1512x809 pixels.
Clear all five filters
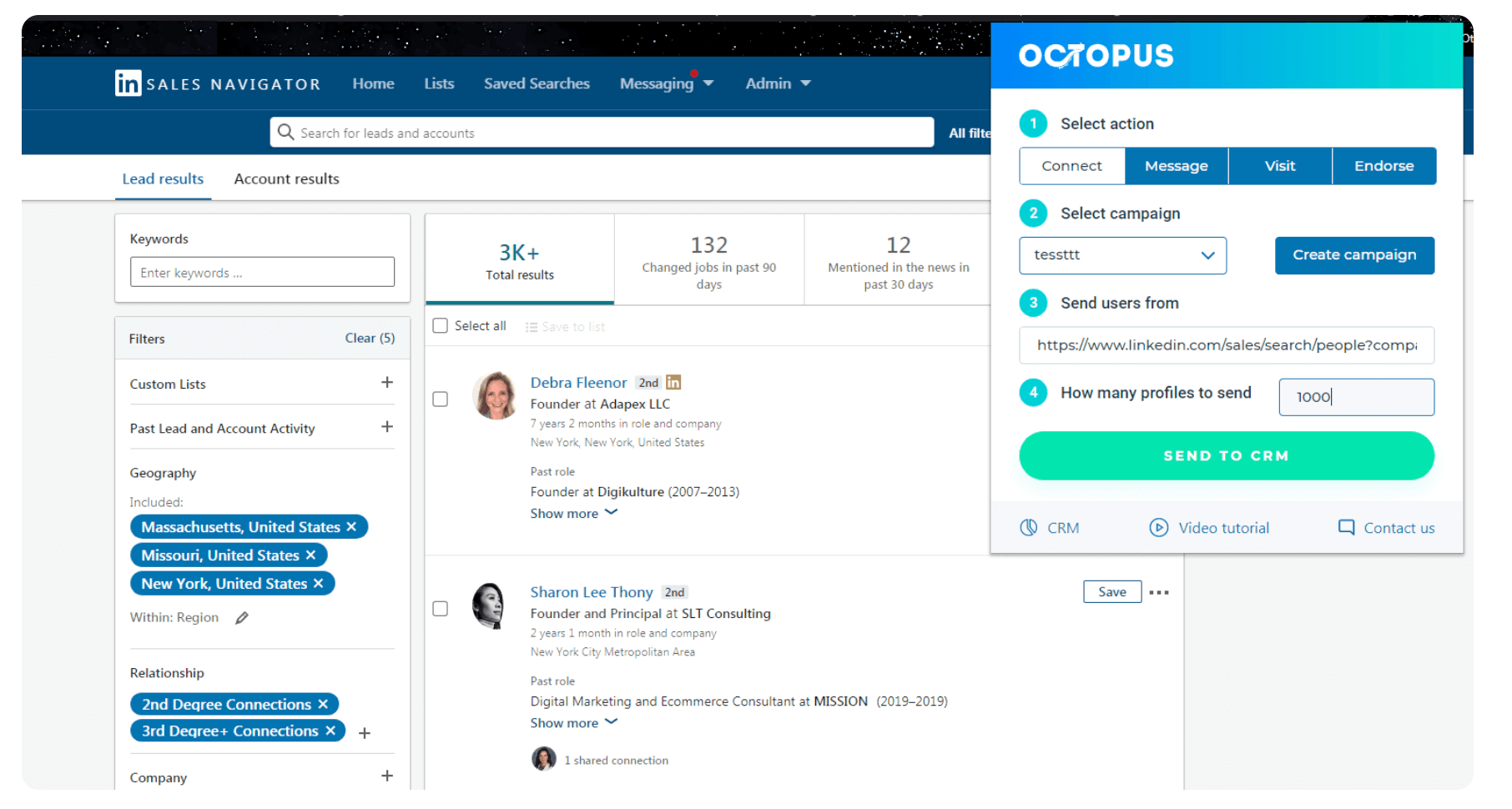click(x=370, y=338)
